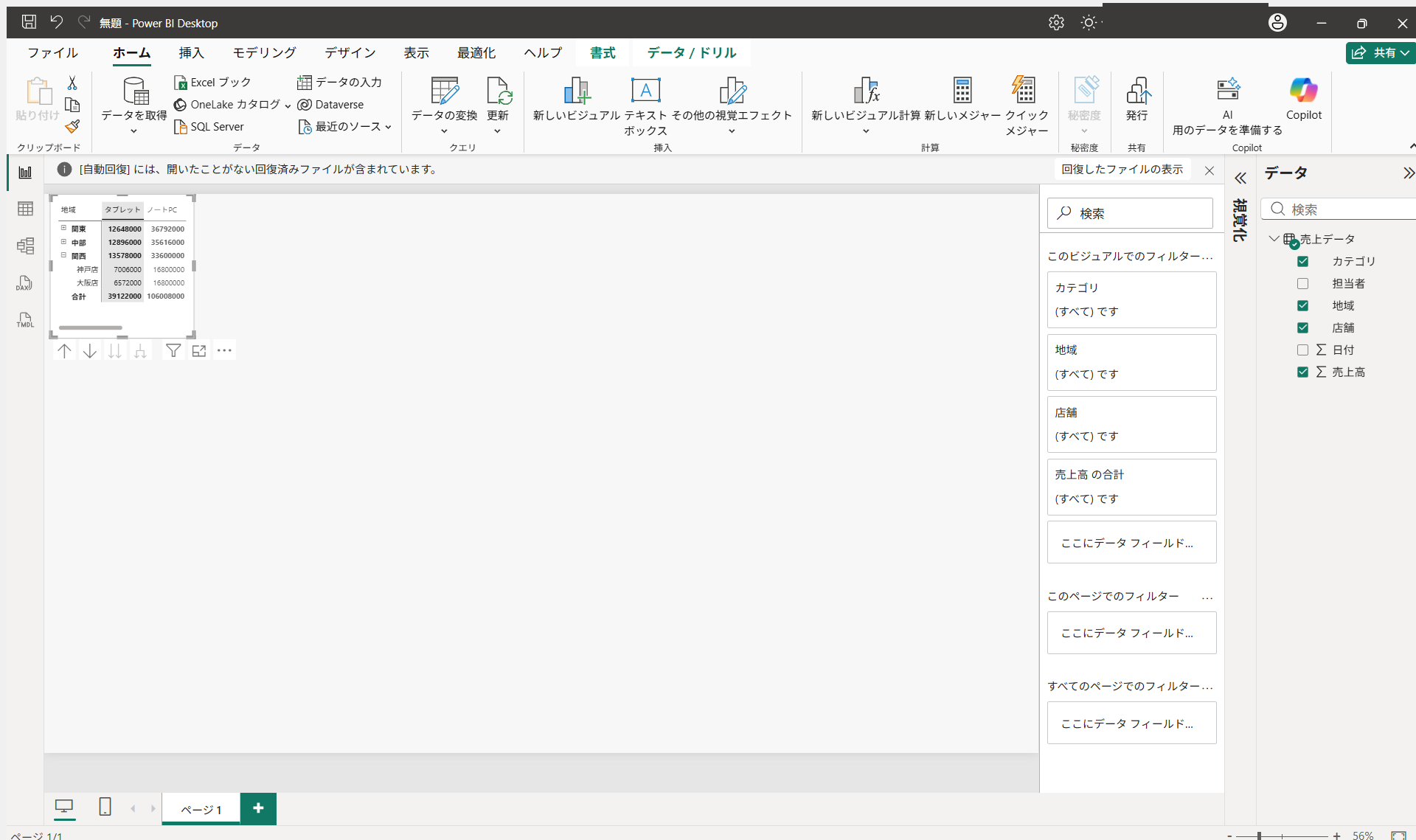This screenshot has height=840, width=1416.
Task: Expand the 視覚化 pane with double chevron
Action: click(x=1240, y=178)
